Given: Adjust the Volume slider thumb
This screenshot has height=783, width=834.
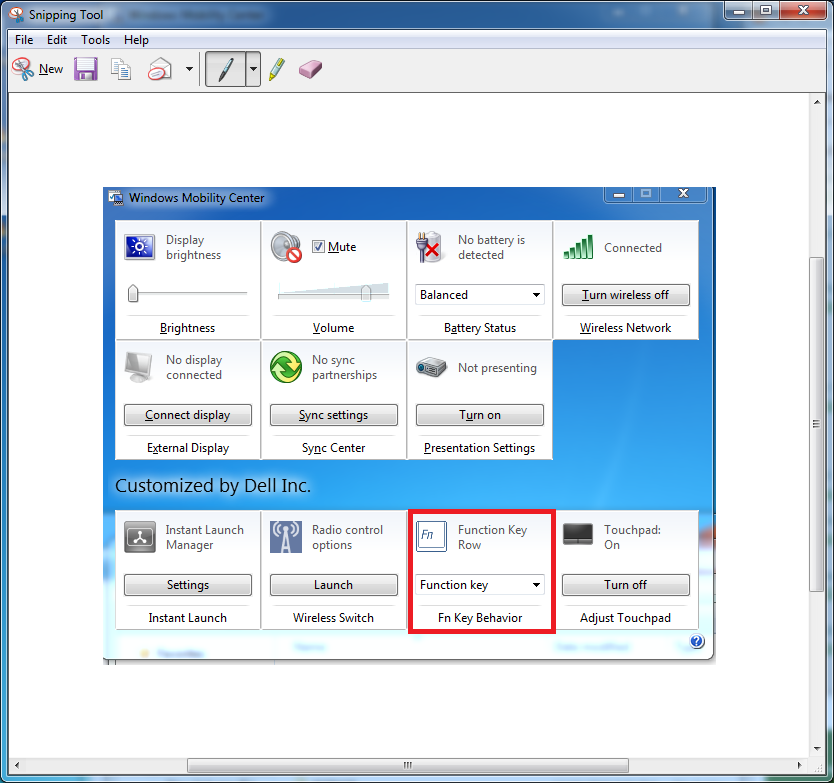Looking at the screenshot, I should (366, 293).
